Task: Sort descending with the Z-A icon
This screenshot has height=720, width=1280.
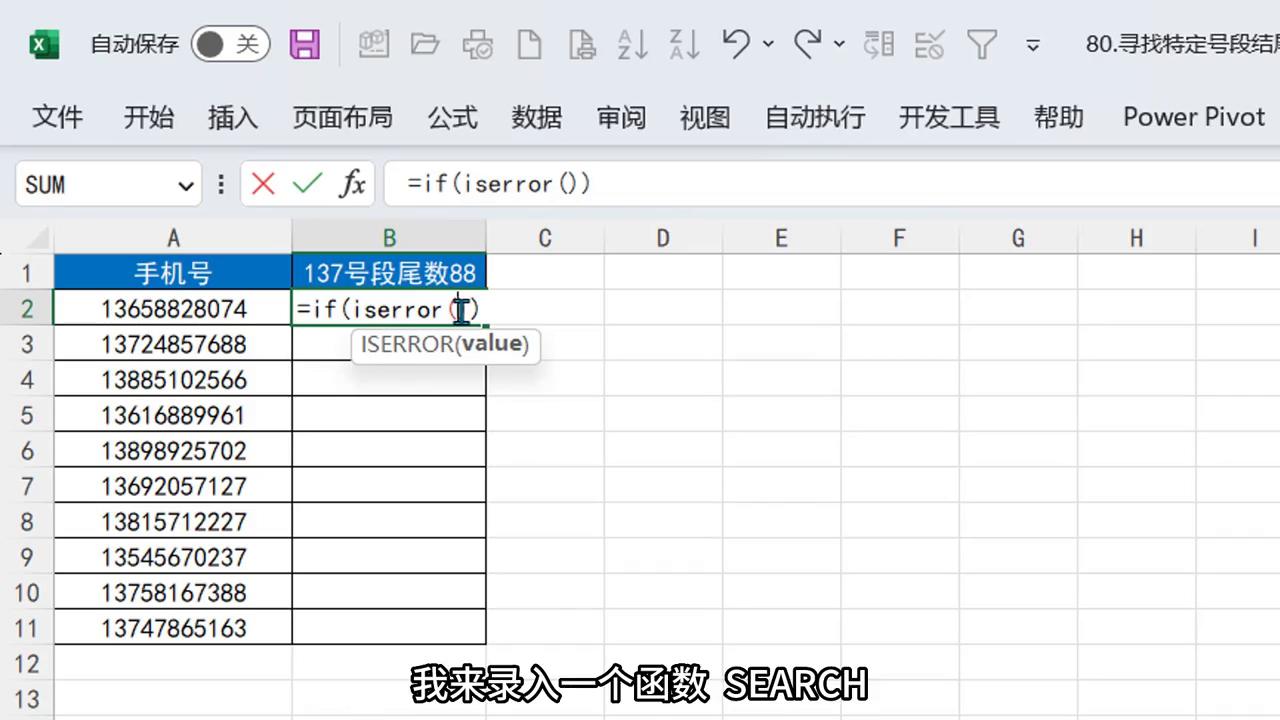Action: pyautogui.click(x=684, y=44)
